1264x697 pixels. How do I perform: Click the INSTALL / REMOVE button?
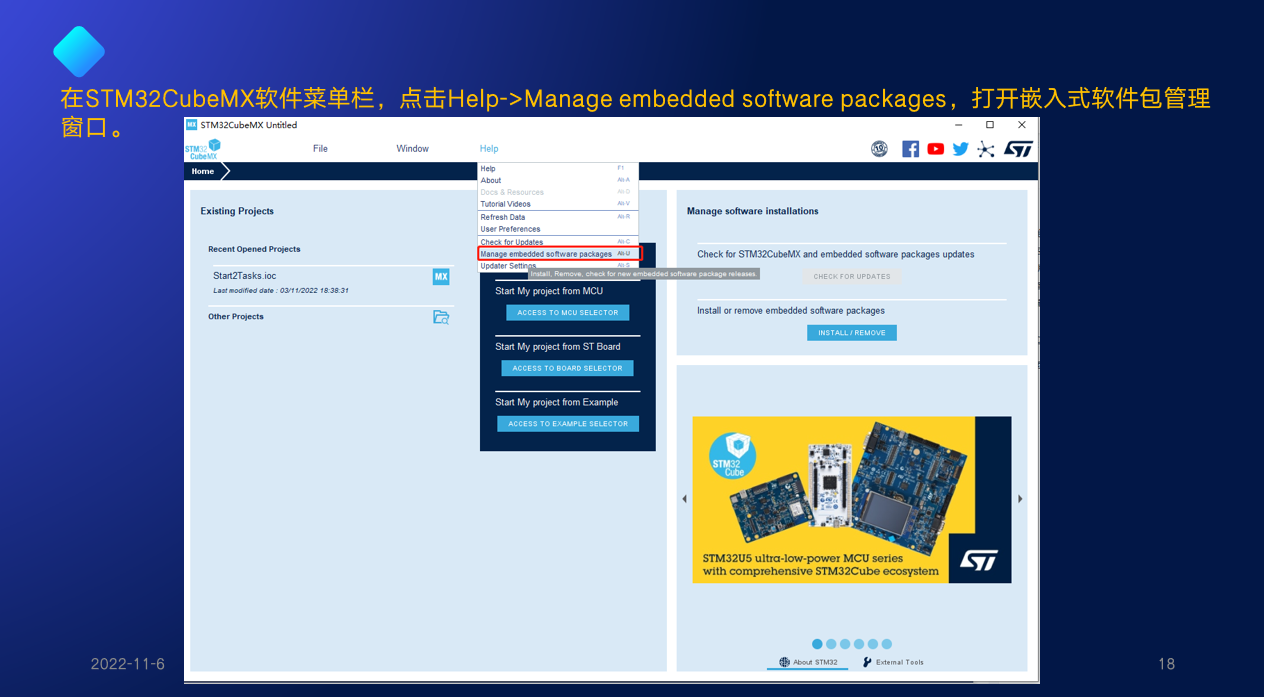point(851,332)
